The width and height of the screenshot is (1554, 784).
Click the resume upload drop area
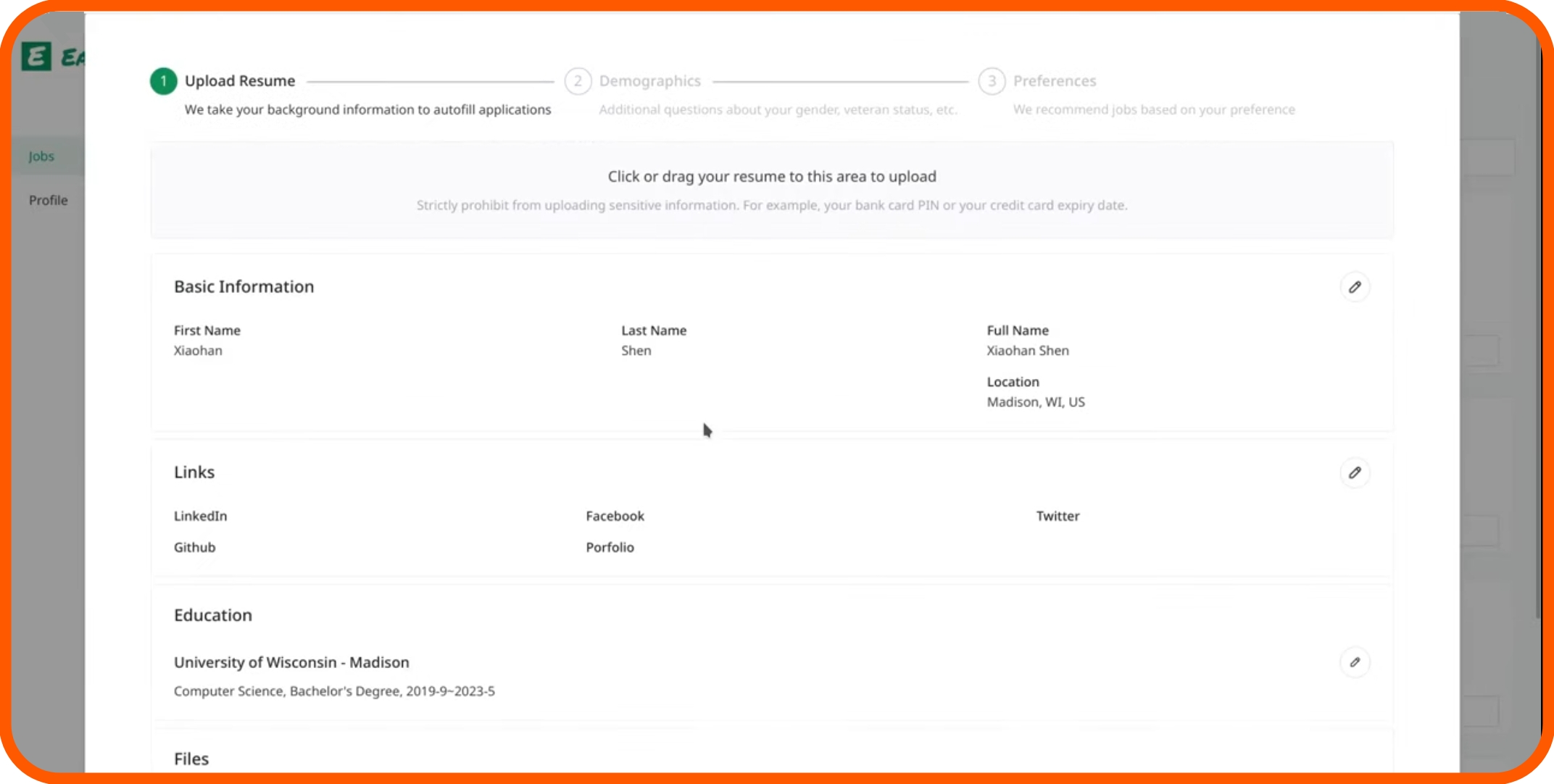(x=771, y=190)
